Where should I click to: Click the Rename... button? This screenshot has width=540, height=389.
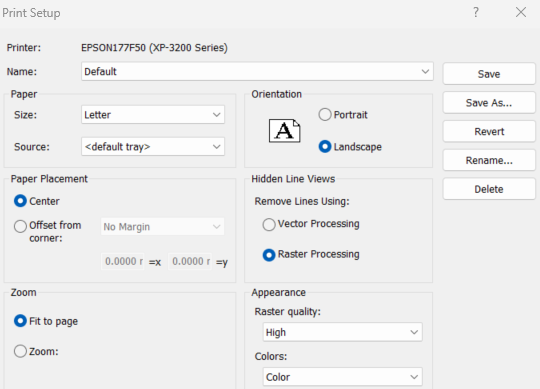point(489,160)
